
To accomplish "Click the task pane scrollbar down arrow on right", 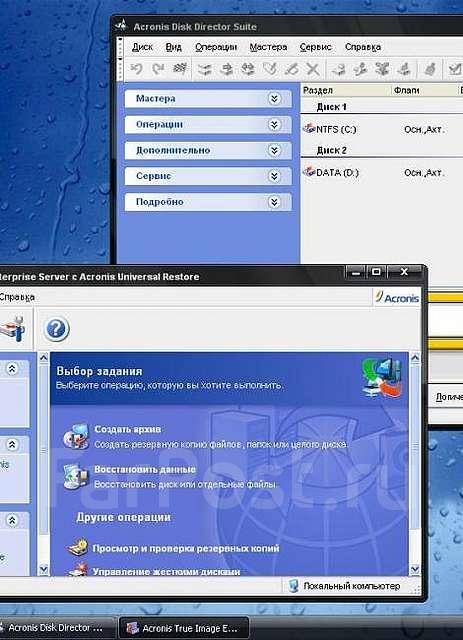I will pos(415,569).
